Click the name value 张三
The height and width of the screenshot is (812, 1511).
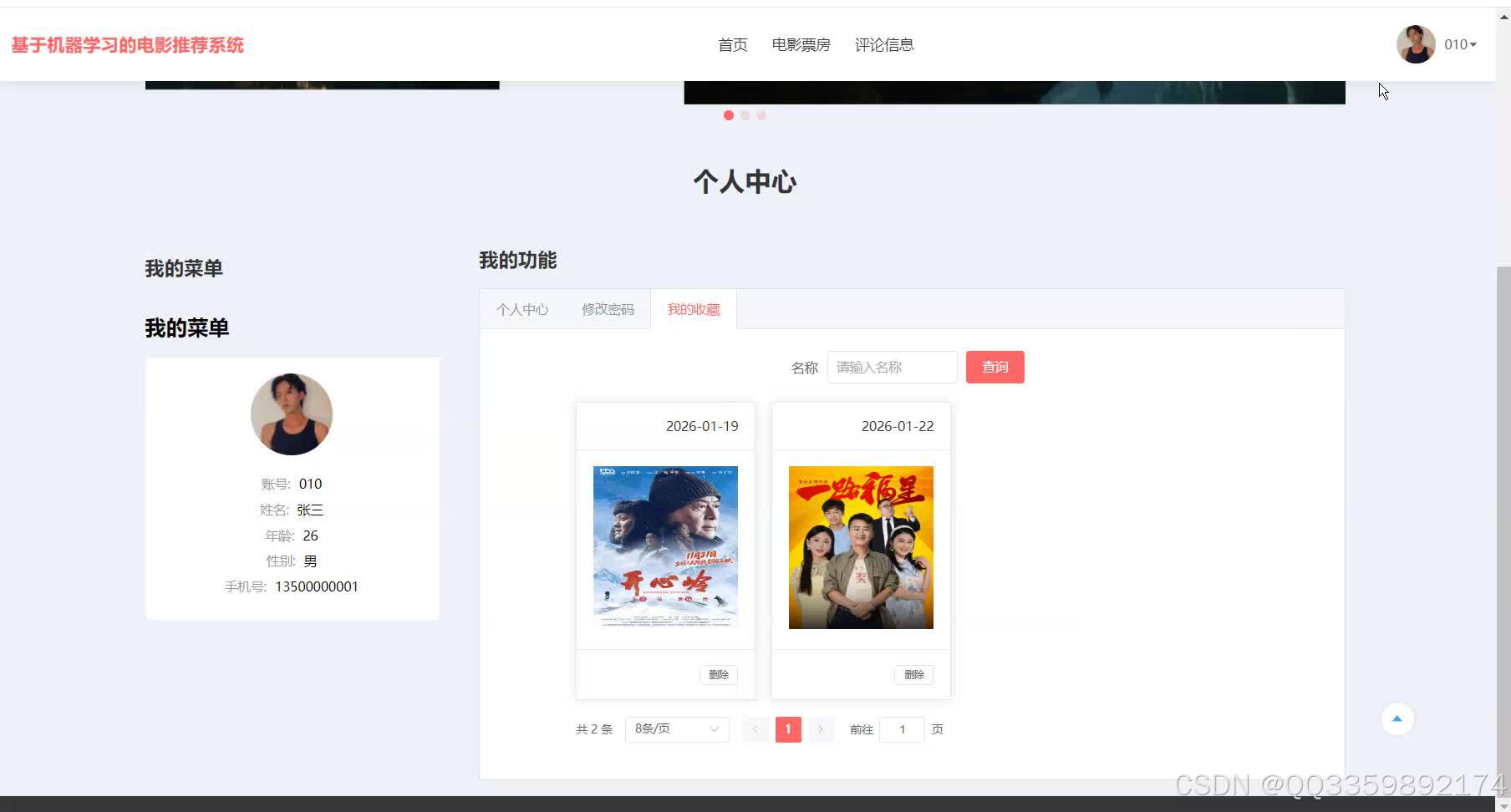click(x=310, y=510)
